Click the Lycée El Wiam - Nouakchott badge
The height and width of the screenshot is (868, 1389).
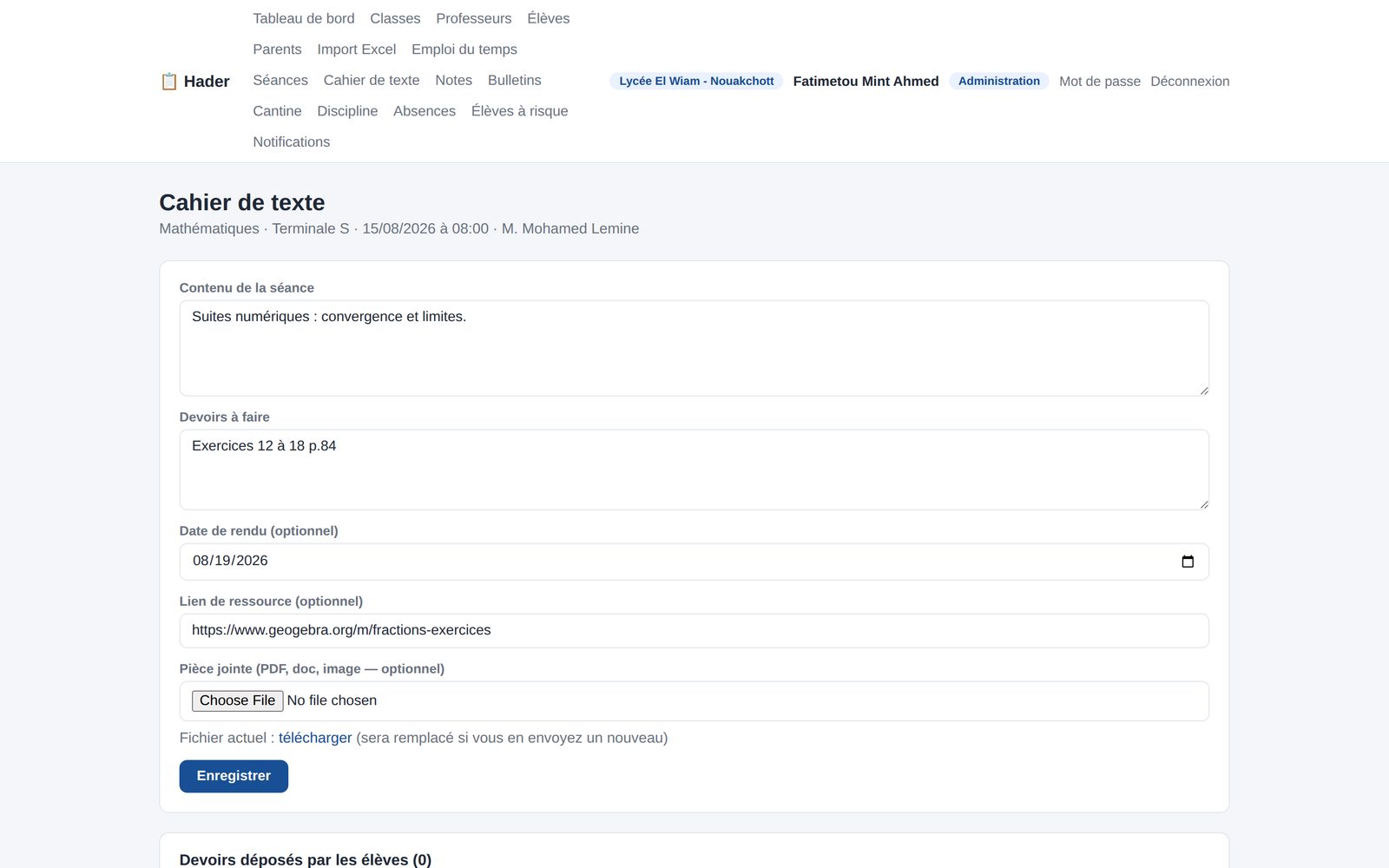coord(696,81)
